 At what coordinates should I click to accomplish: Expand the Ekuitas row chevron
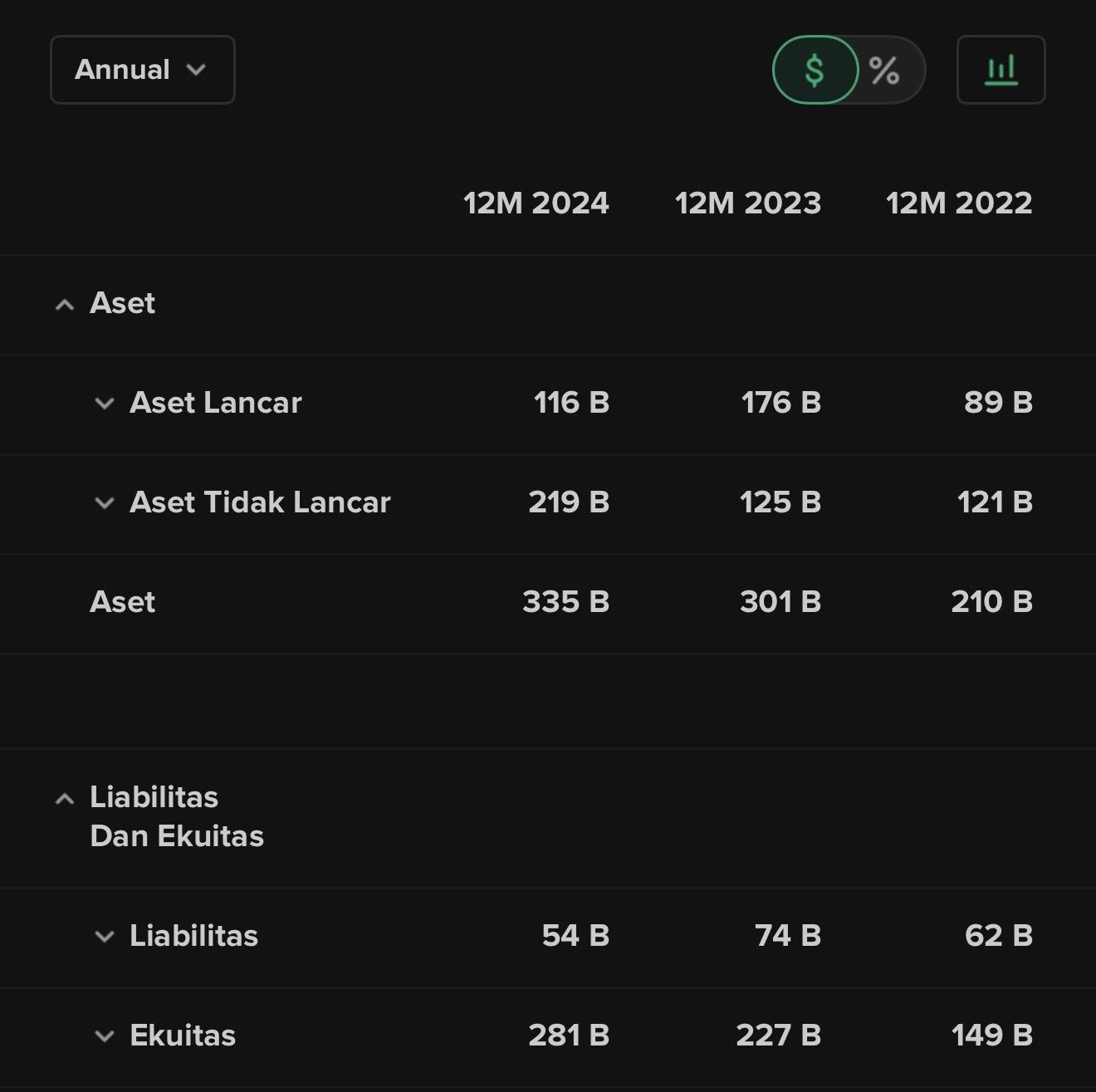point(105,1036)
